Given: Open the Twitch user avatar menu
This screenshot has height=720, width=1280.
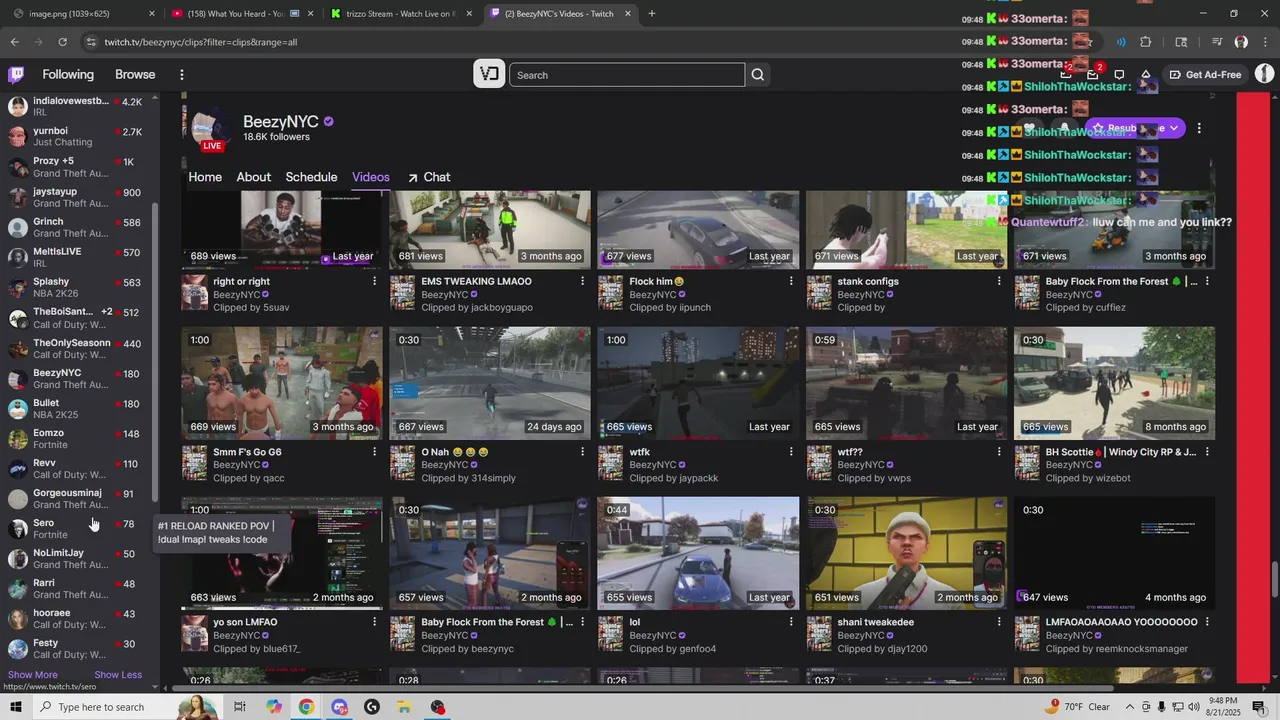Looking at the screenshot, I should (x=1264, y=74).
